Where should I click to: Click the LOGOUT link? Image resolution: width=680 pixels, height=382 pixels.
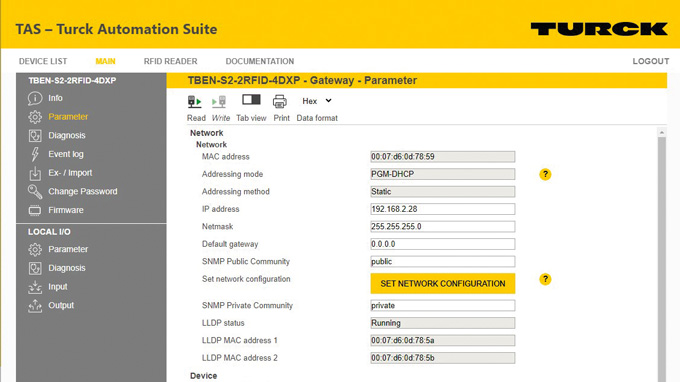[x=651, y=61]
